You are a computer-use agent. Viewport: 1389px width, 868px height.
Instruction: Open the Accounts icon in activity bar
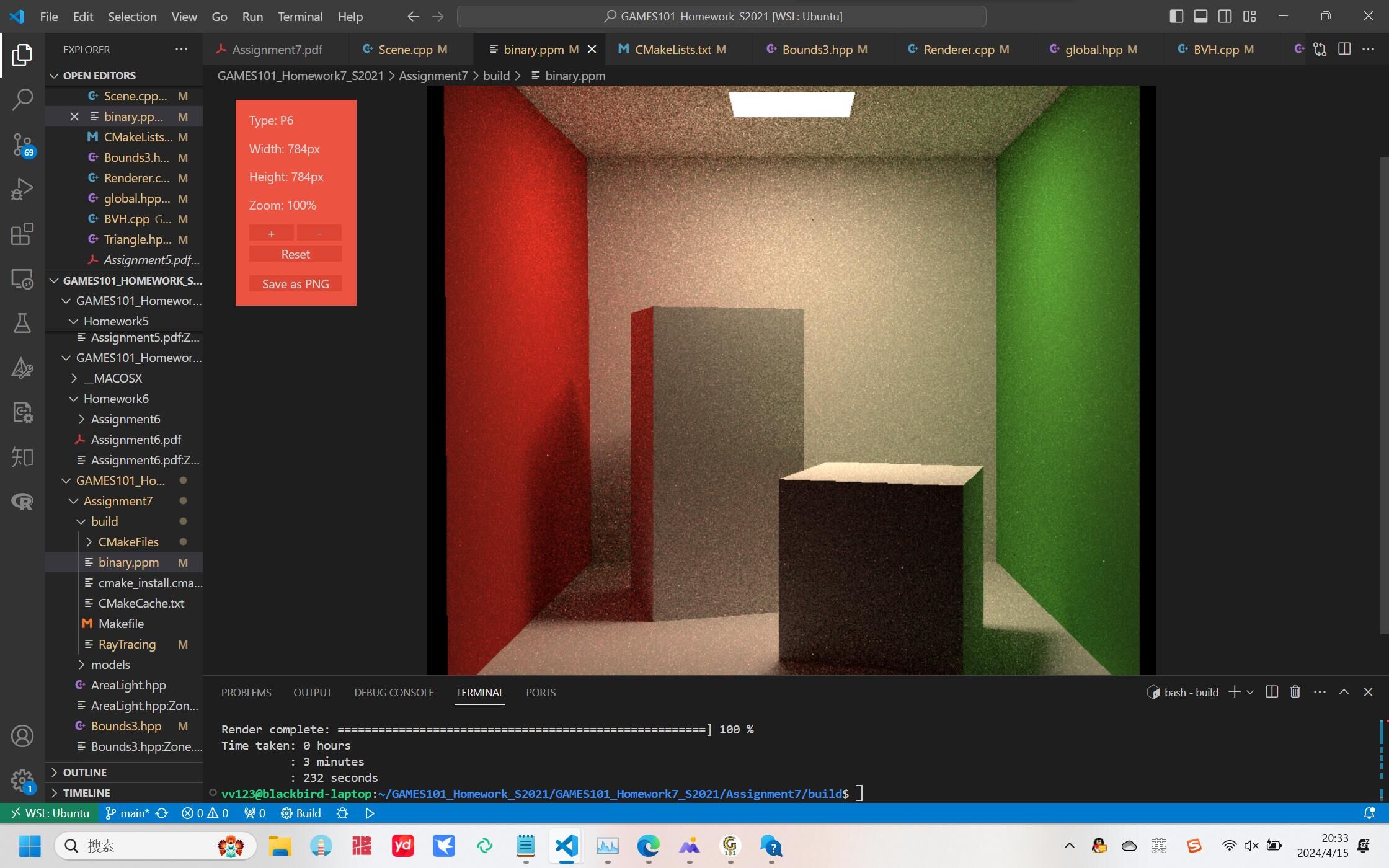(22, 736)
